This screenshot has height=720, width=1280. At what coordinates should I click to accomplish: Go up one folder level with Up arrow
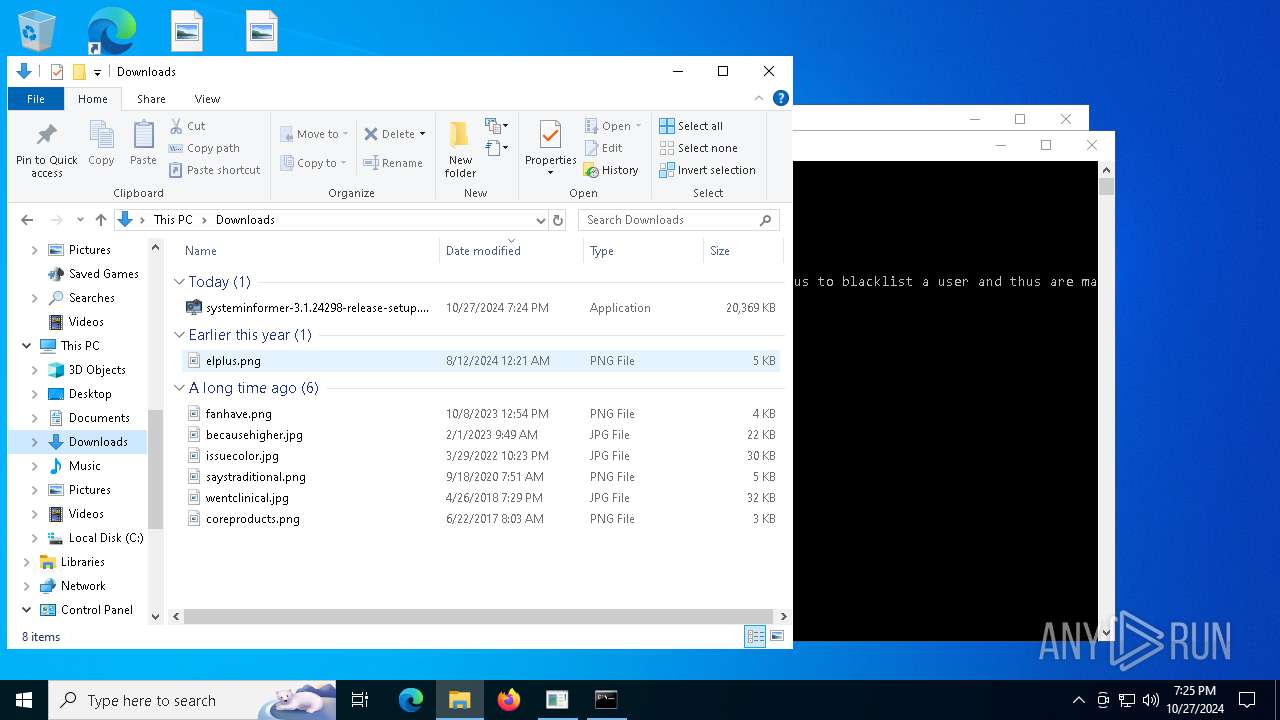101,220
